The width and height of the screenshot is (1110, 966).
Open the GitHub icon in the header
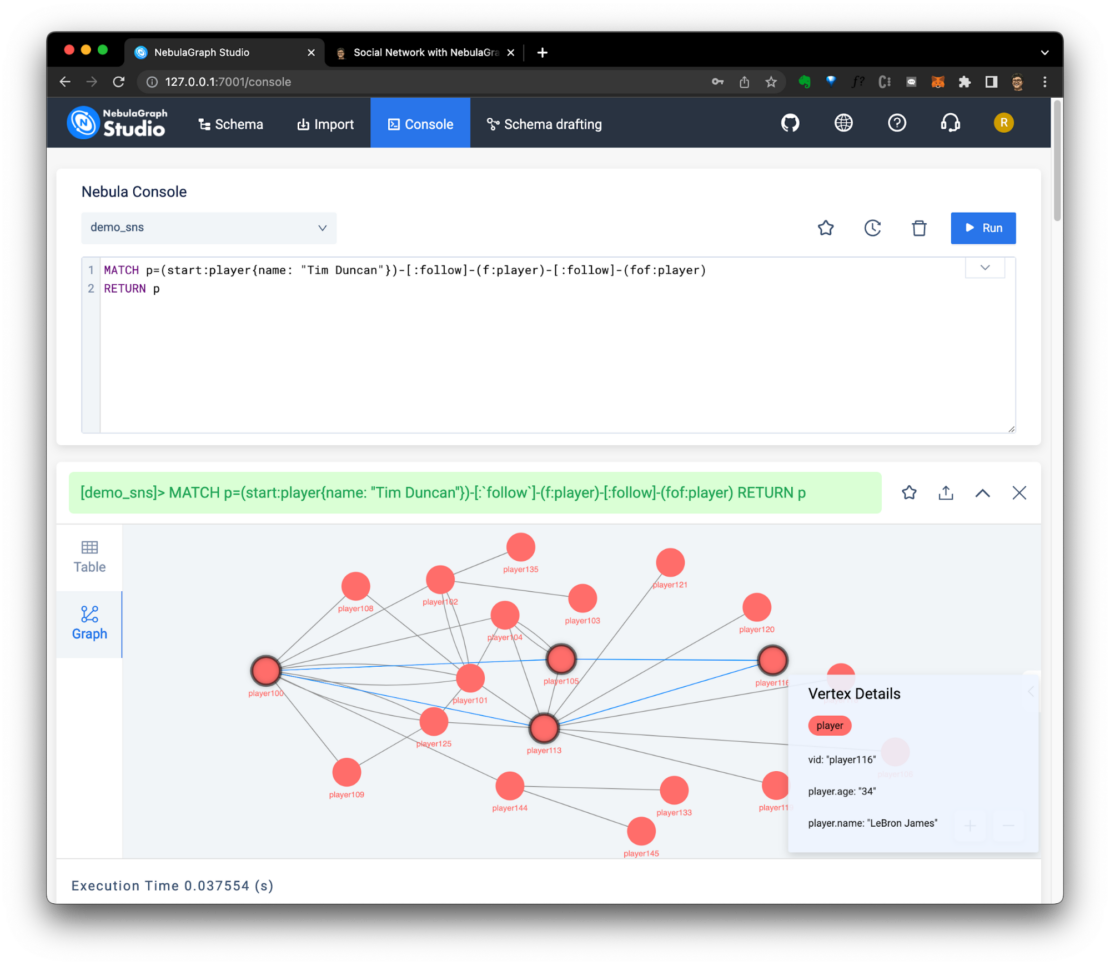click(790, 123)
